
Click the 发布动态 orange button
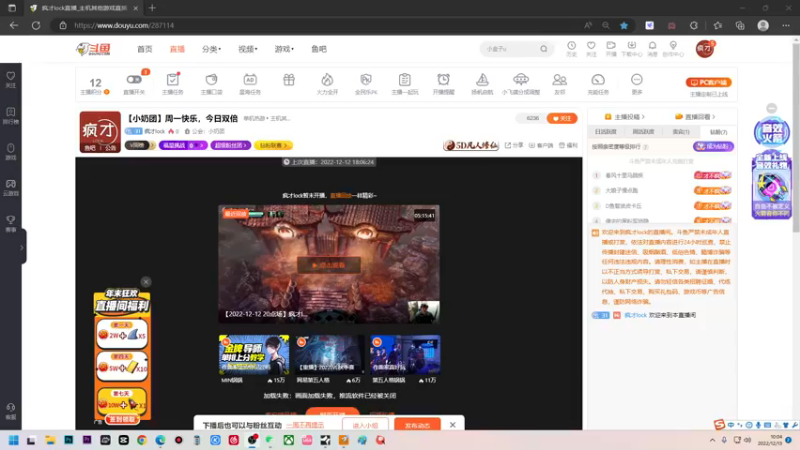point(417,424)
